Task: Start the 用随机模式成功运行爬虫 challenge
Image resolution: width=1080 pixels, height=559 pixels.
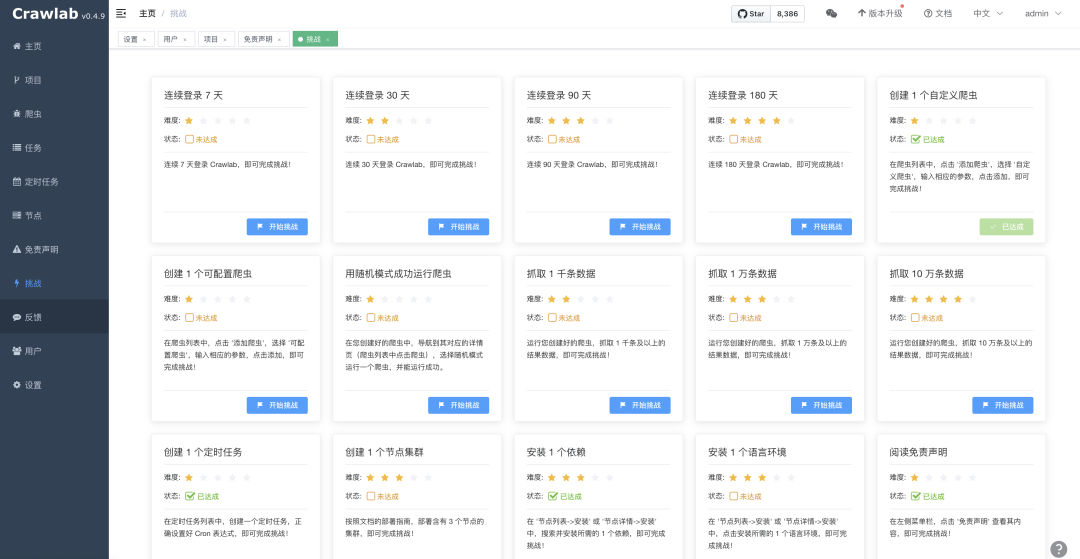Action: click(459, 405)
